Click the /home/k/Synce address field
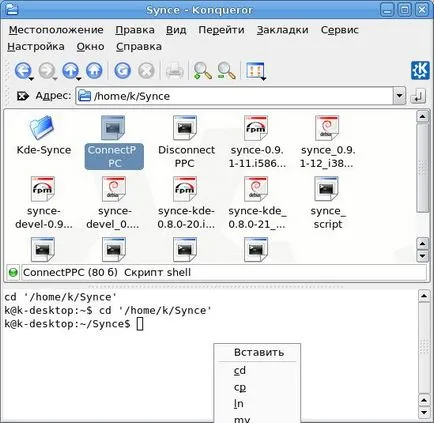The height and width of the screenshot is (423, 434). (235, 96)
